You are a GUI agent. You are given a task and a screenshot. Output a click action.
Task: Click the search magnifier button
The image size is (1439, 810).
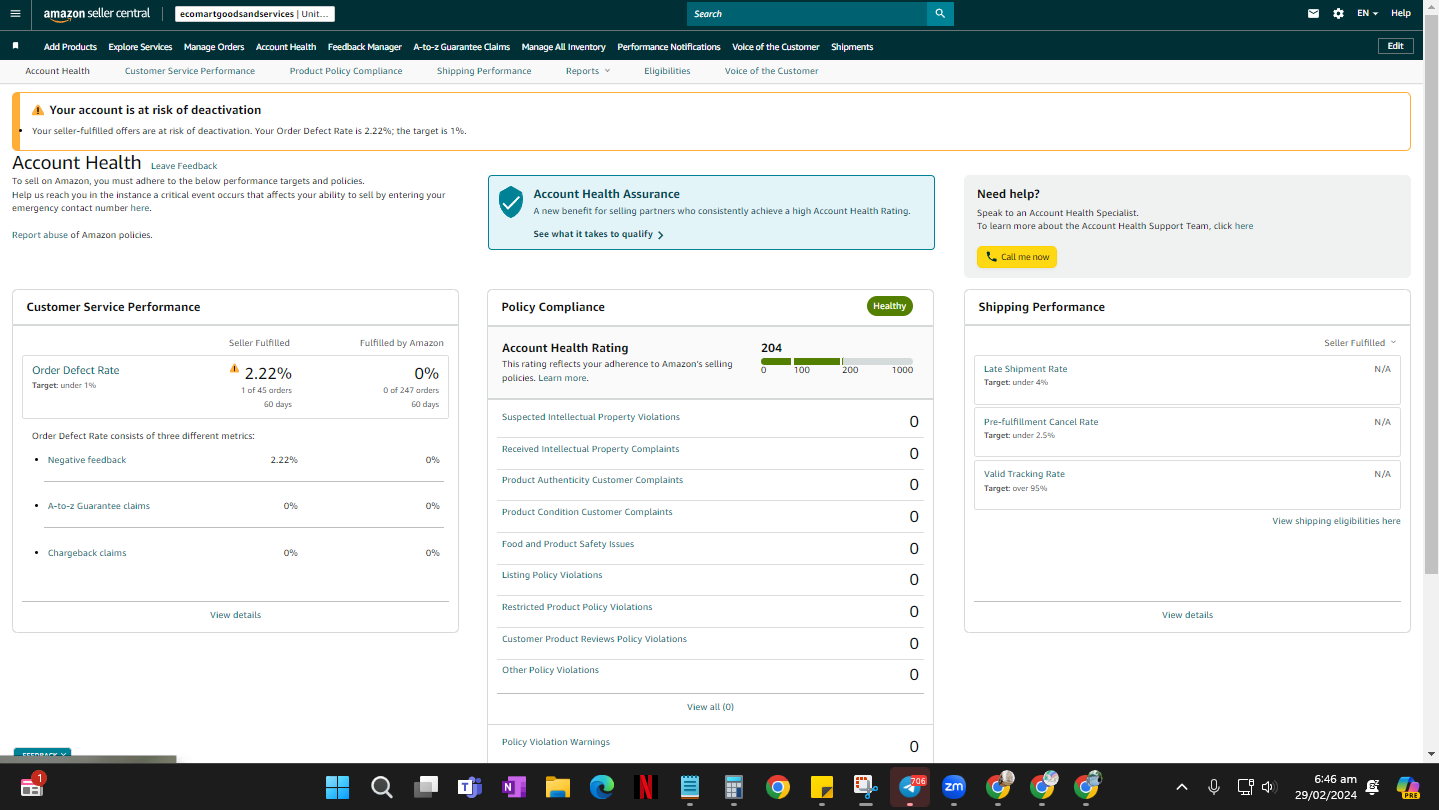(x=940, y=14)
